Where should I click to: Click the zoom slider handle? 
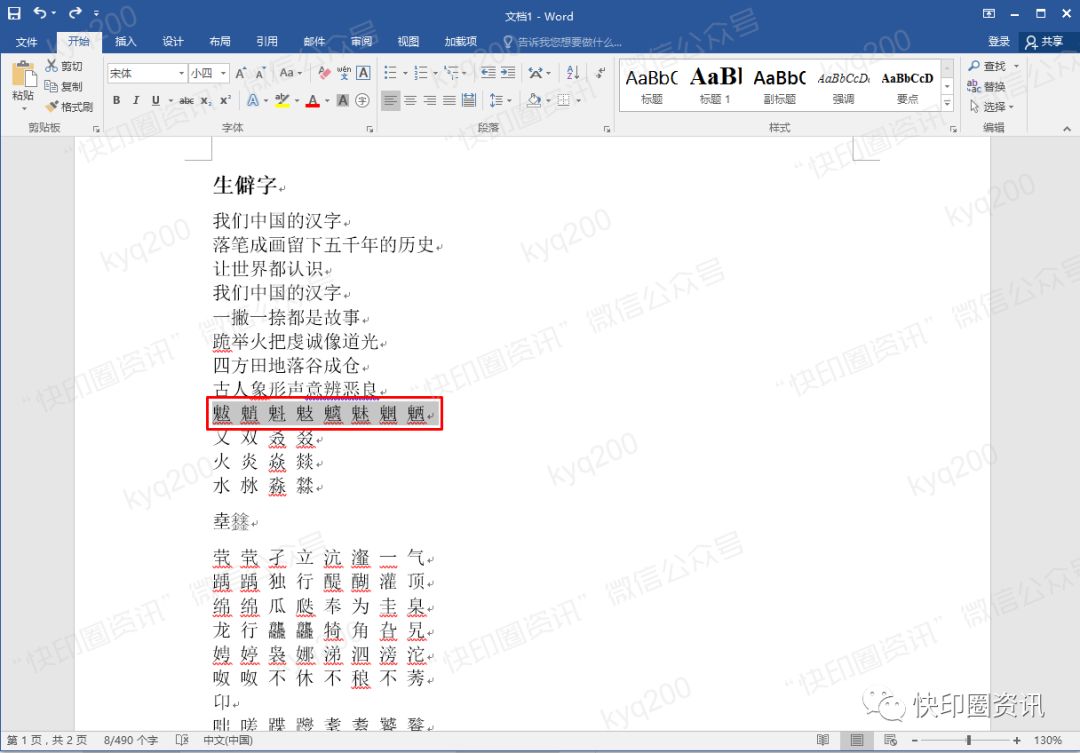(968, 740)
